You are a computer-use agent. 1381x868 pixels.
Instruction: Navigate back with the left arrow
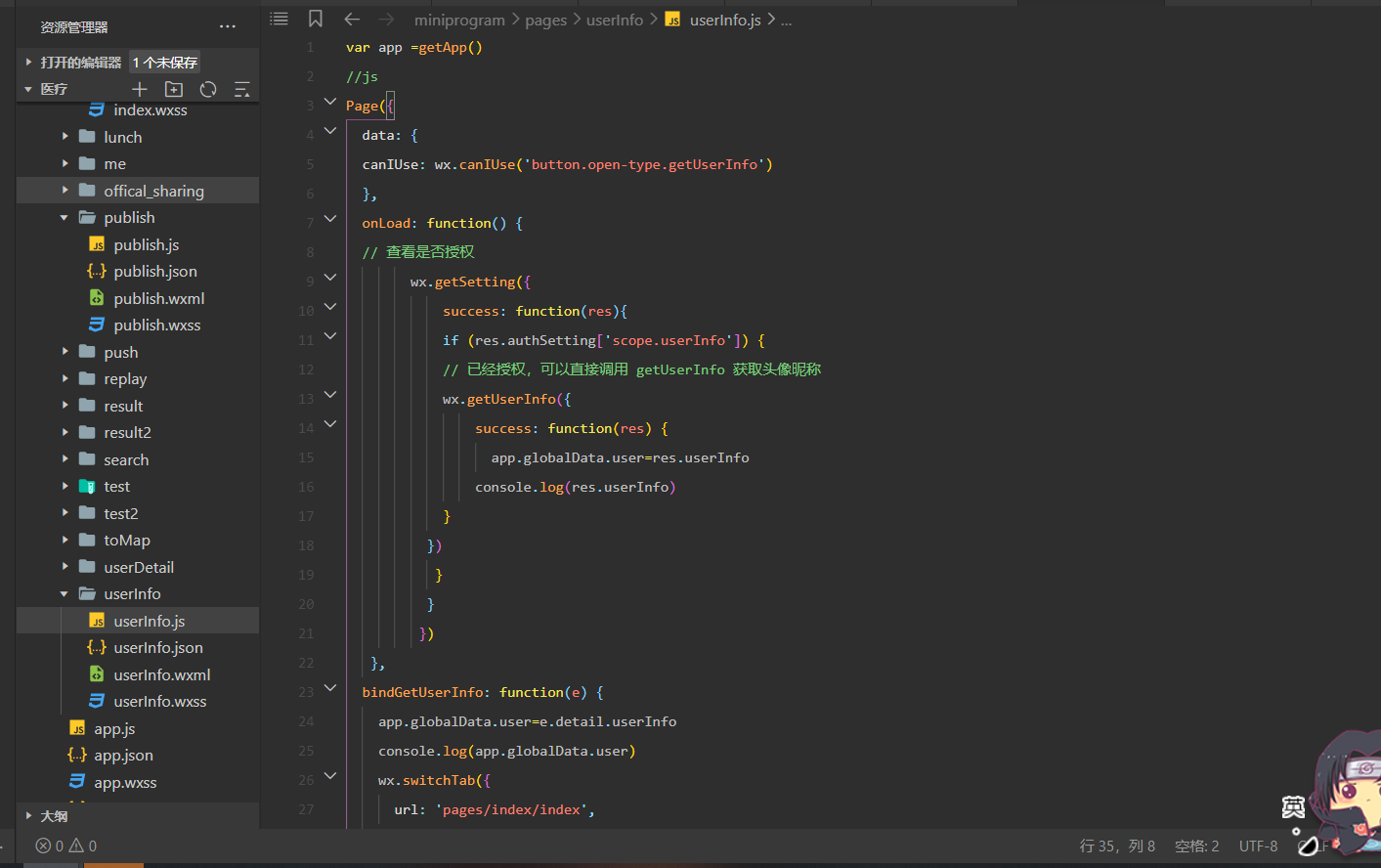click(x=352, y=20)
